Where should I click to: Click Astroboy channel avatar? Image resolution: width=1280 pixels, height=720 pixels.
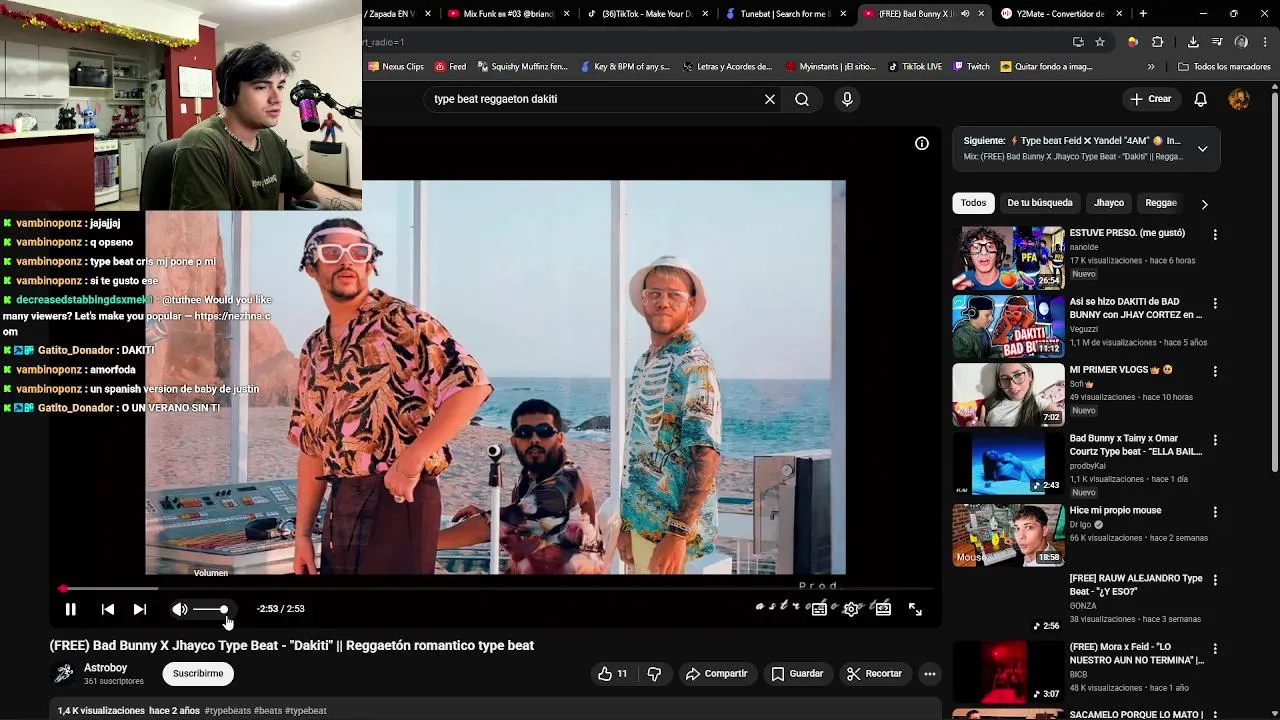click(x=64, y=674)
